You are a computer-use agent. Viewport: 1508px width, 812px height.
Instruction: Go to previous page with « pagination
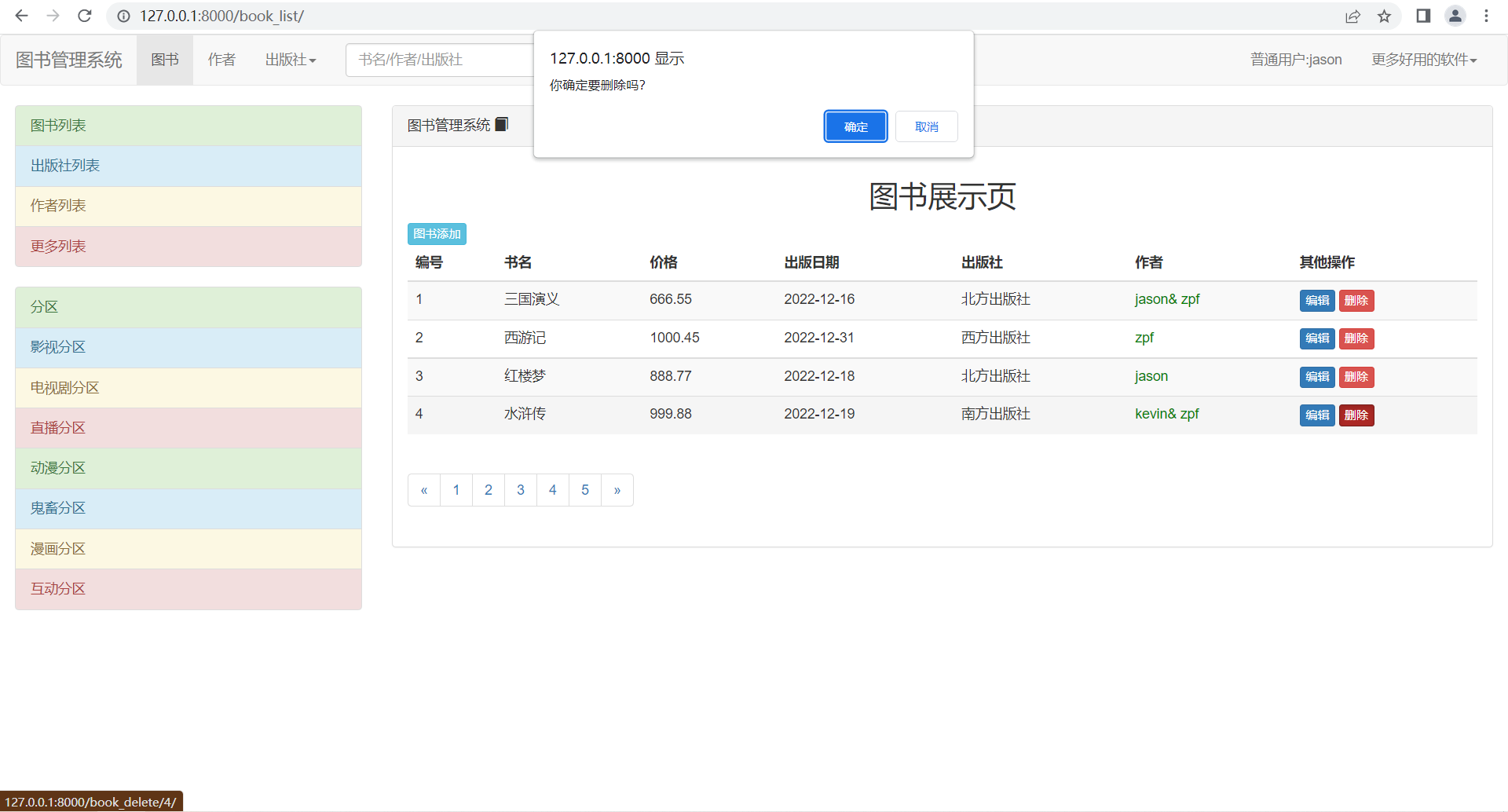coord(424,490)
